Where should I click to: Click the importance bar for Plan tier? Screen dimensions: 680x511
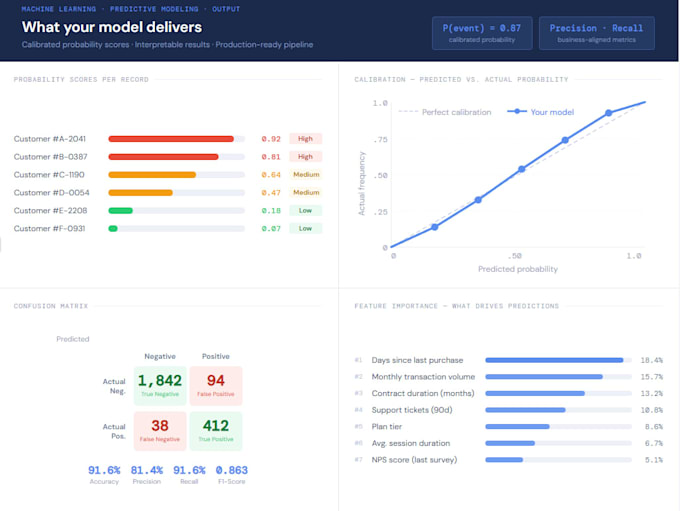click(517, 427)
